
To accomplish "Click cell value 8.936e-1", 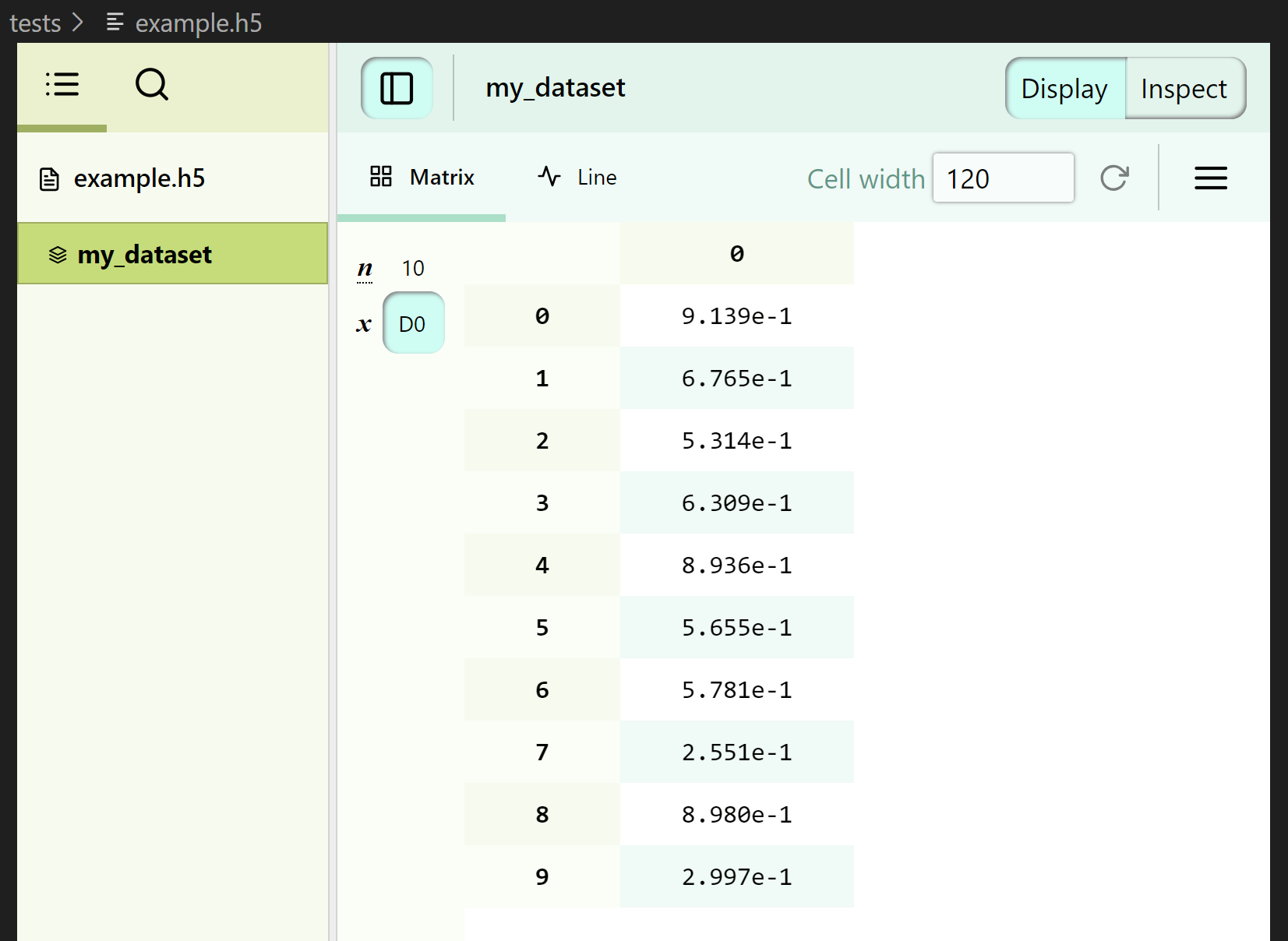I will [x=737, y=565].
